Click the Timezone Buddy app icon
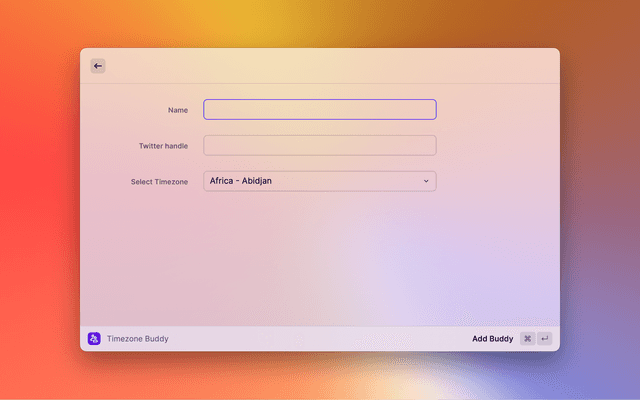Viewport: 640px width, 400px height. pyautogui.click(x=94, y=339)
